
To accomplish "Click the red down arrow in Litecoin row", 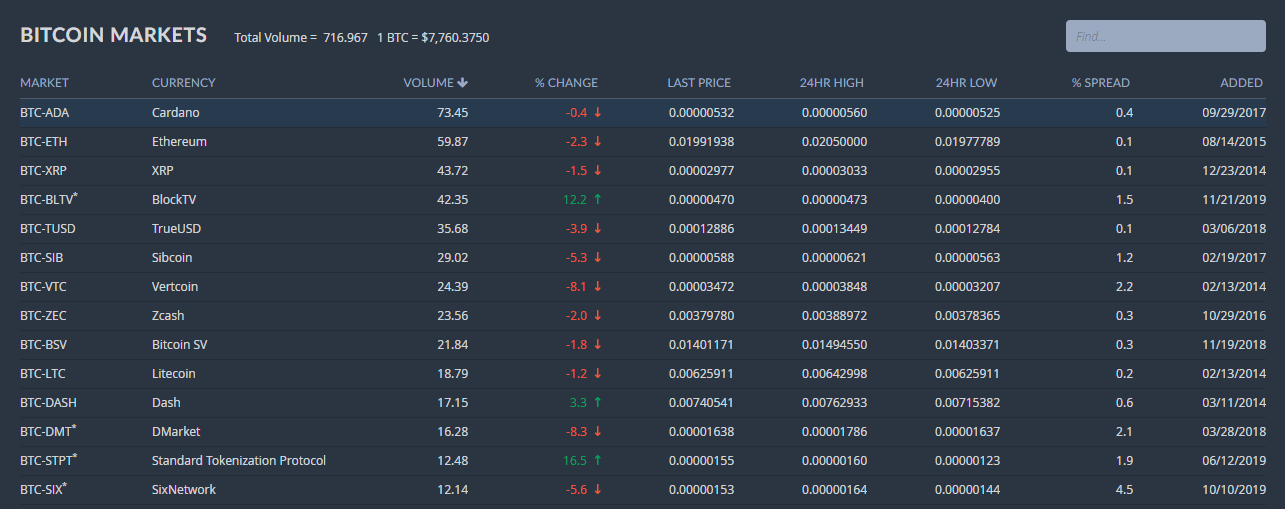I will [x=598, y=374].
